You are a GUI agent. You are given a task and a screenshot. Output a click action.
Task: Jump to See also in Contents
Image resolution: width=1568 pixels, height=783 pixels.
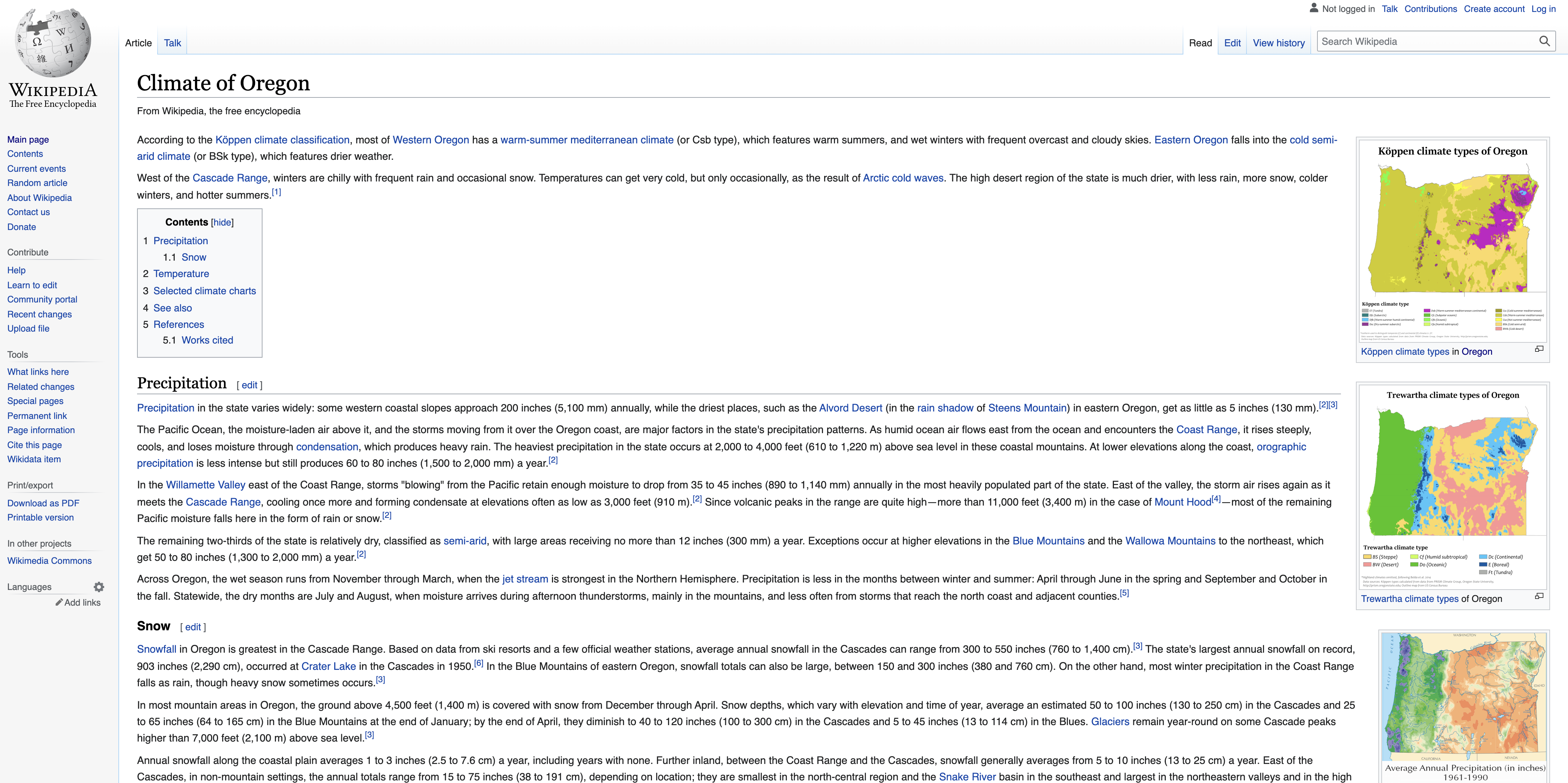(x=172, y=307)
